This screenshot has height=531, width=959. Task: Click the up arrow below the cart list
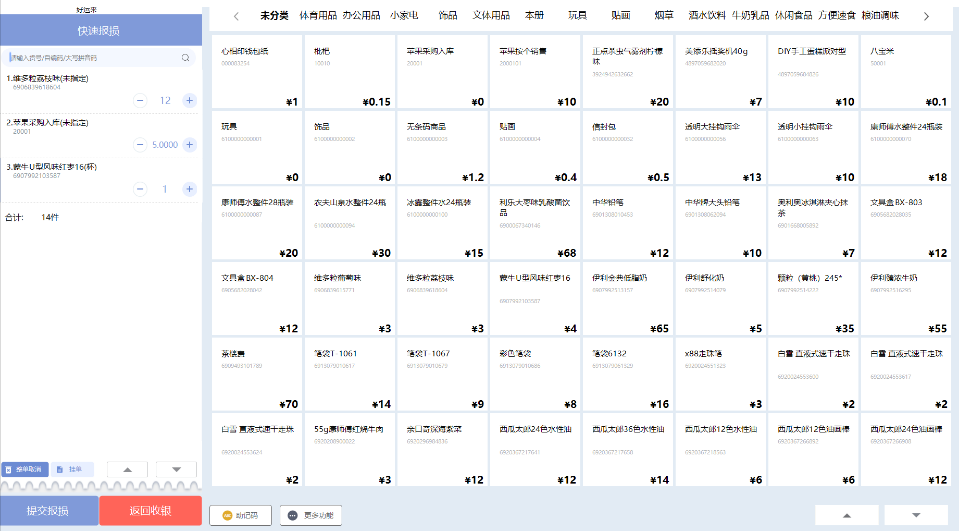pyautogui.click(x=127, y=469)
